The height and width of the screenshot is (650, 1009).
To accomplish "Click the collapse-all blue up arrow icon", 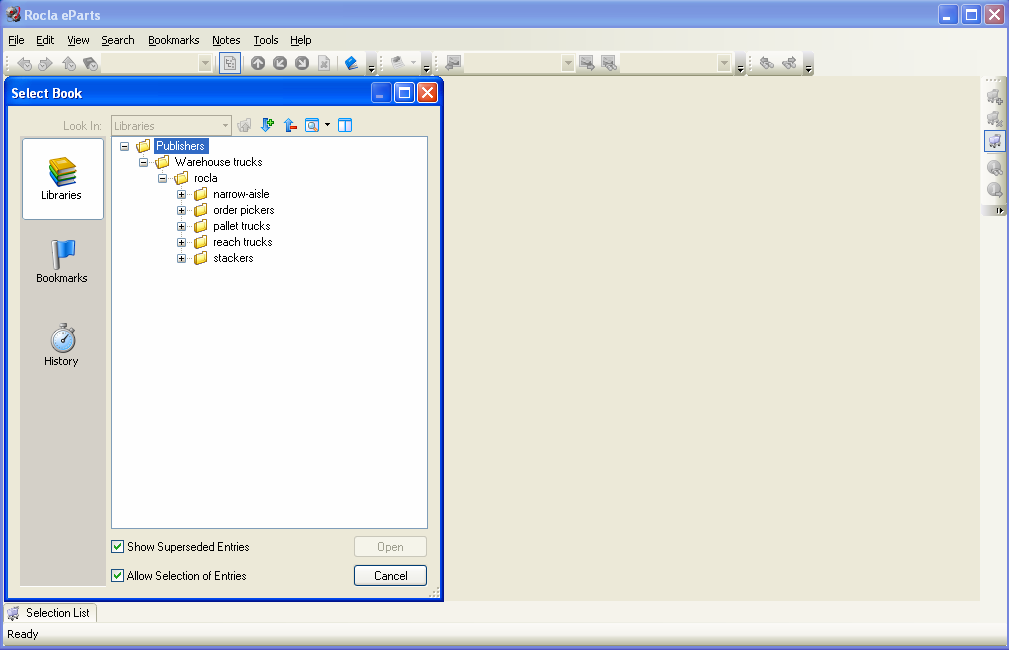I will (x=290, y=125).
